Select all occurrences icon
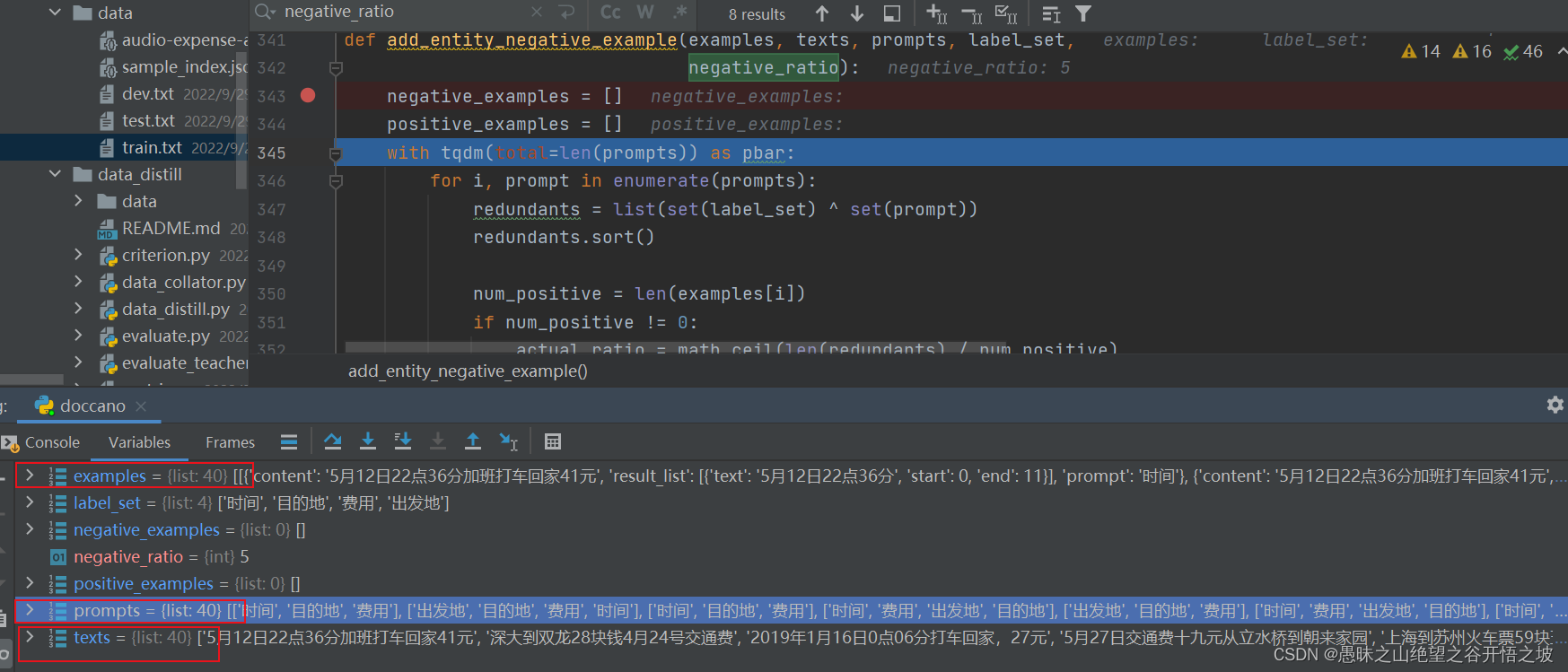This screenshot has height=672, width=1568. [x=1006, y=13]
